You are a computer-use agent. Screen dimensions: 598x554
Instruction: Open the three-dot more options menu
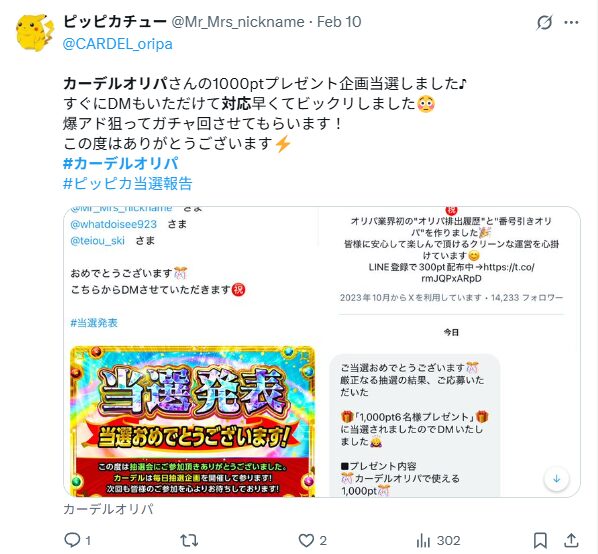(x=571, y=22)
